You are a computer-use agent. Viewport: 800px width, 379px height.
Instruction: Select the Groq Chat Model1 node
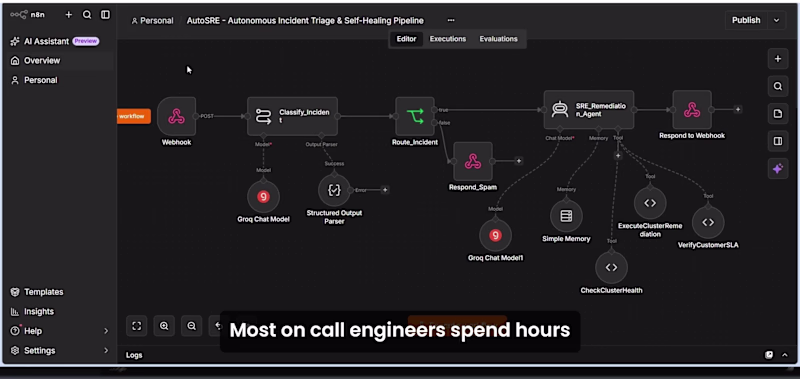(x=495, y=235)
